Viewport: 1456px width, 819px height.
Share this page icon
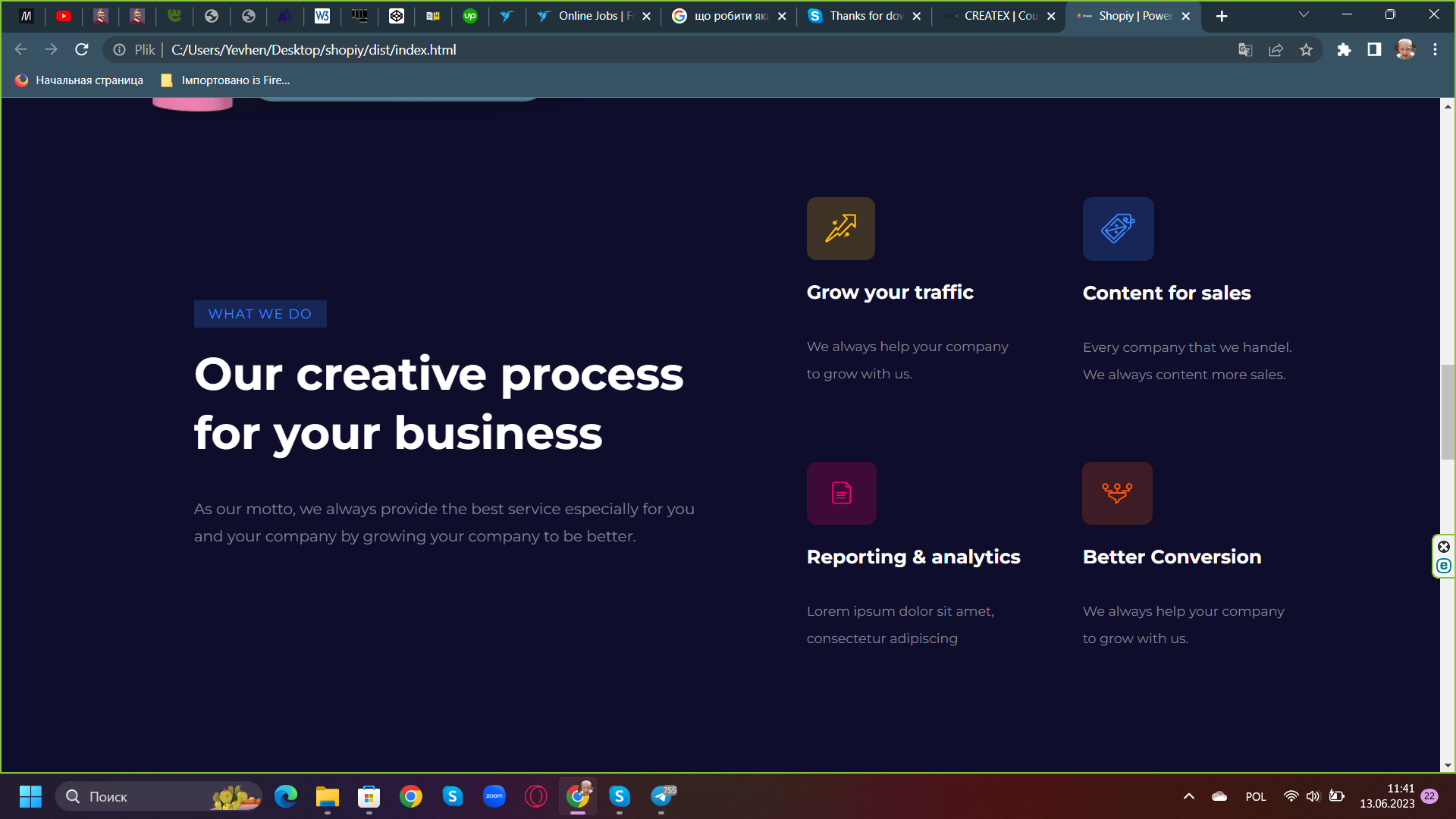click(1276, 50)
